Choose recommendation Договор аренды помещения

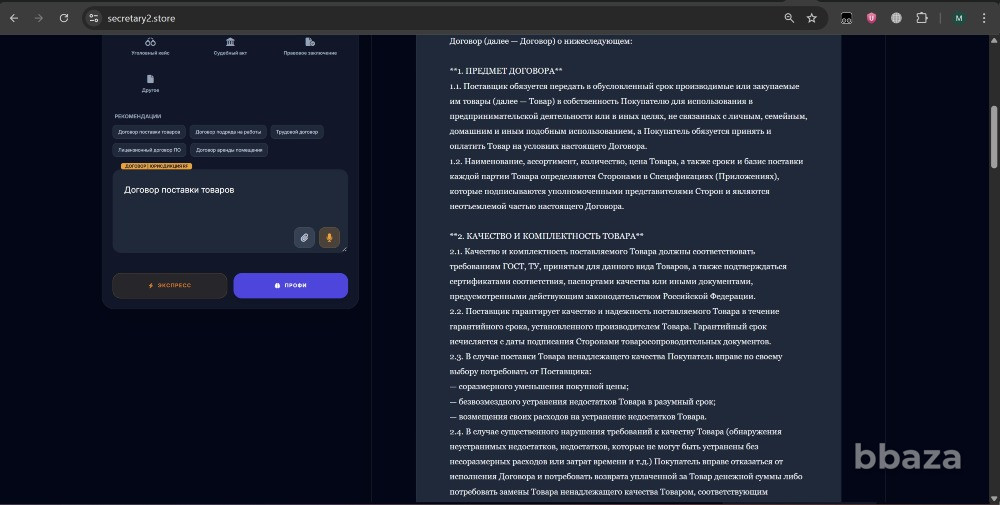tap(229, 150)
